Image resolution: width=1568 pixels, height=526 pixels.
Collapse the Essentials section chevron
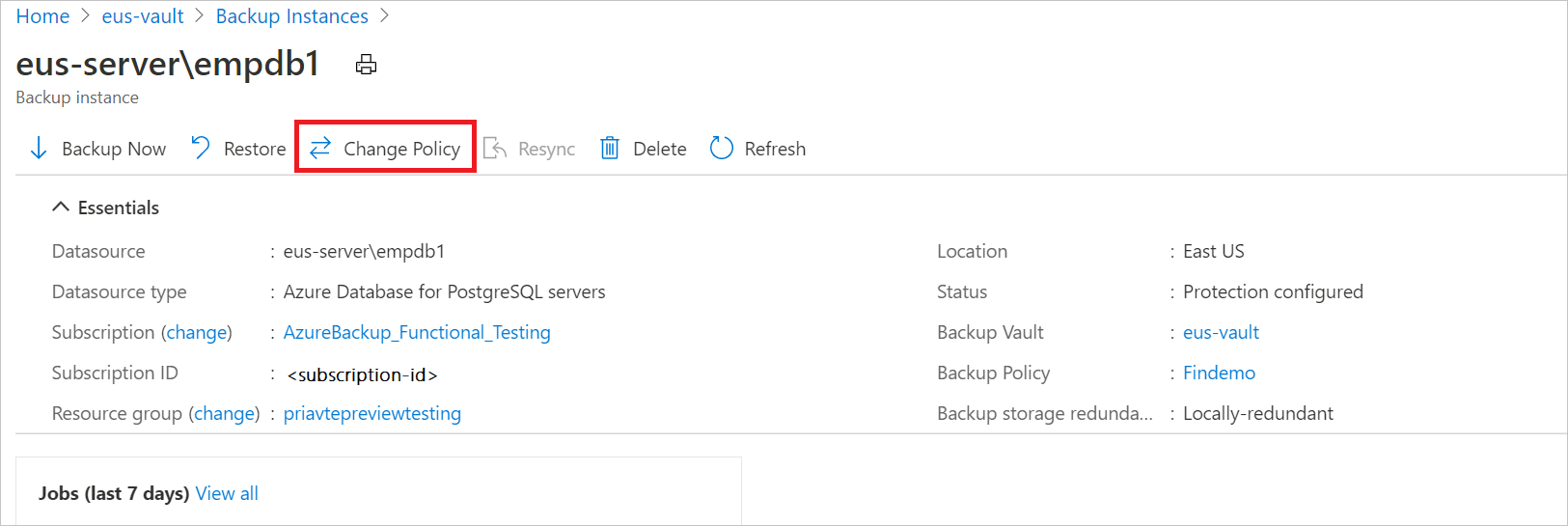[x=61, y=208]
